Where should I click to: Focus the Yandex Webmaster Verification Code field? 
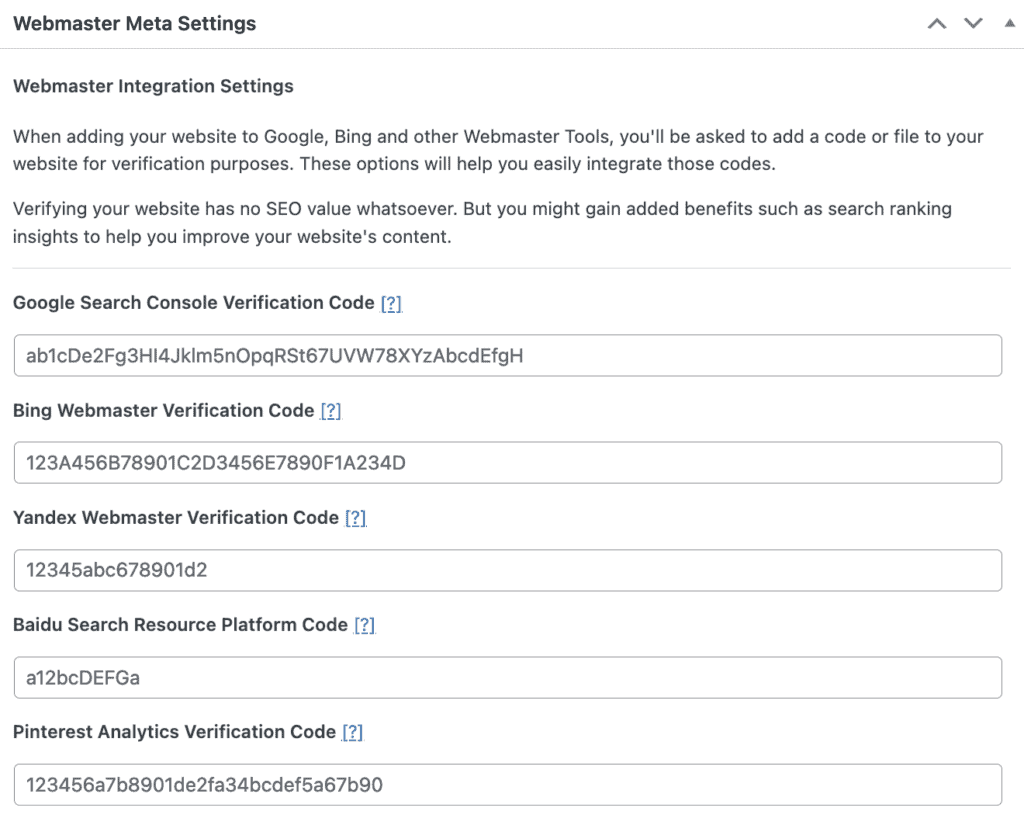(508, 570)
